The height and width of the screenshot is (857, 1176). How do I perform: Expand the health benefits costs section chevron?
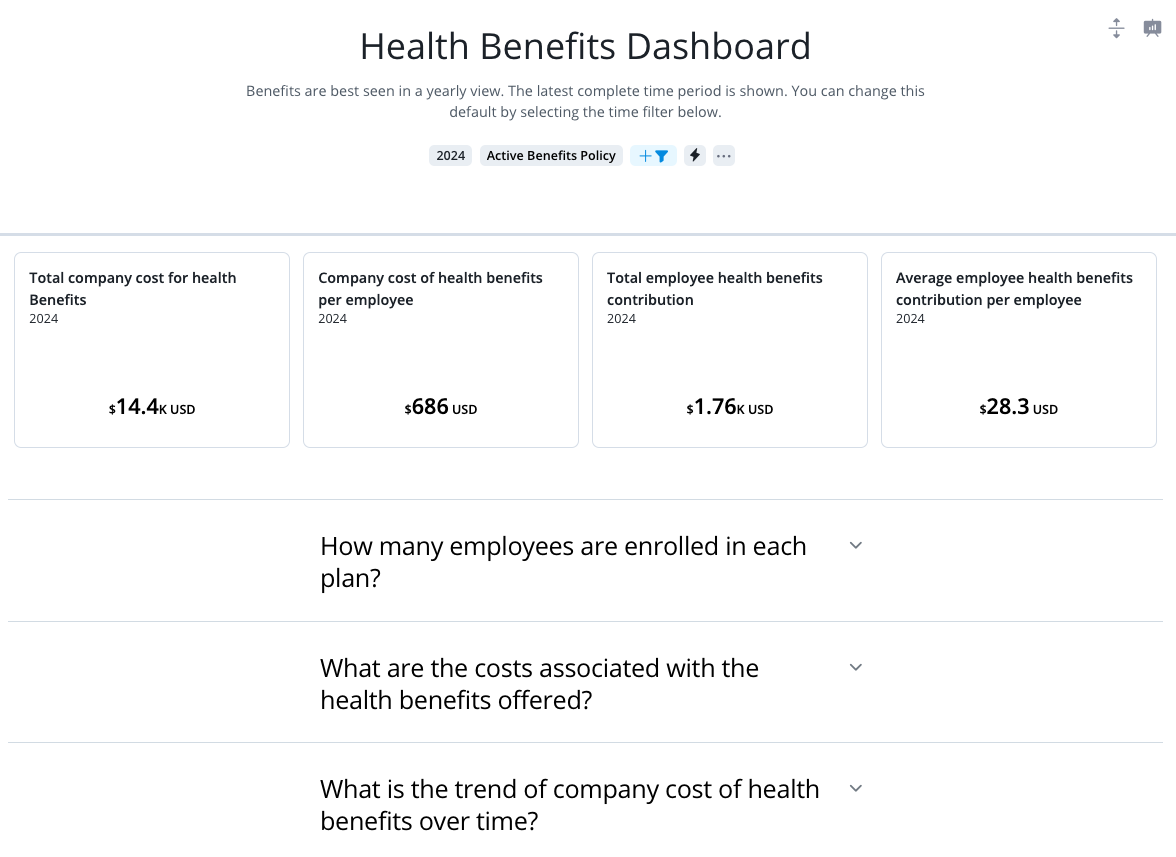(856, 667)
